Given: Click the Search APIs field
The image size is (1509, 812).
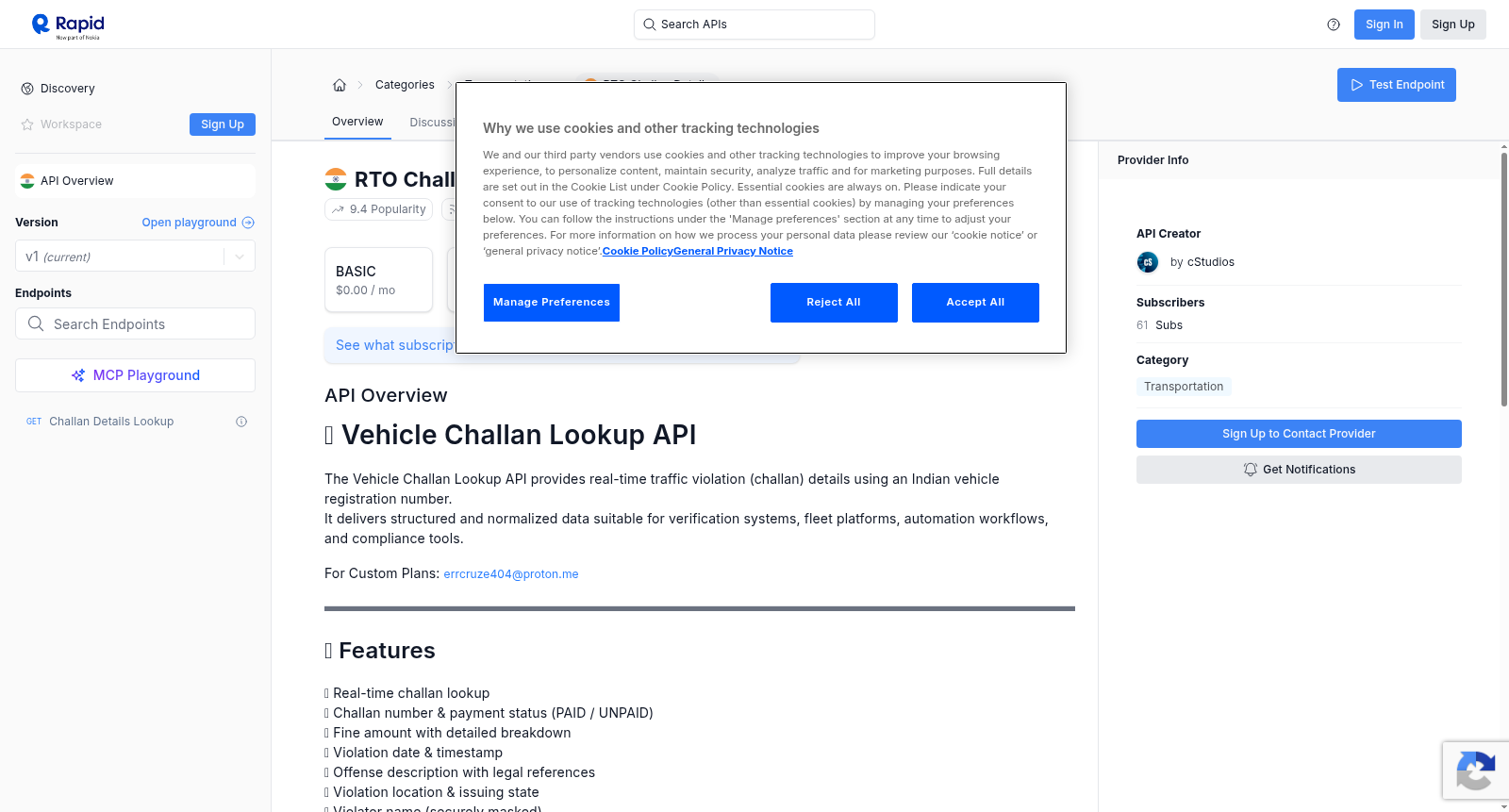Looking at the screenshot, I should [x=754, y=25].
